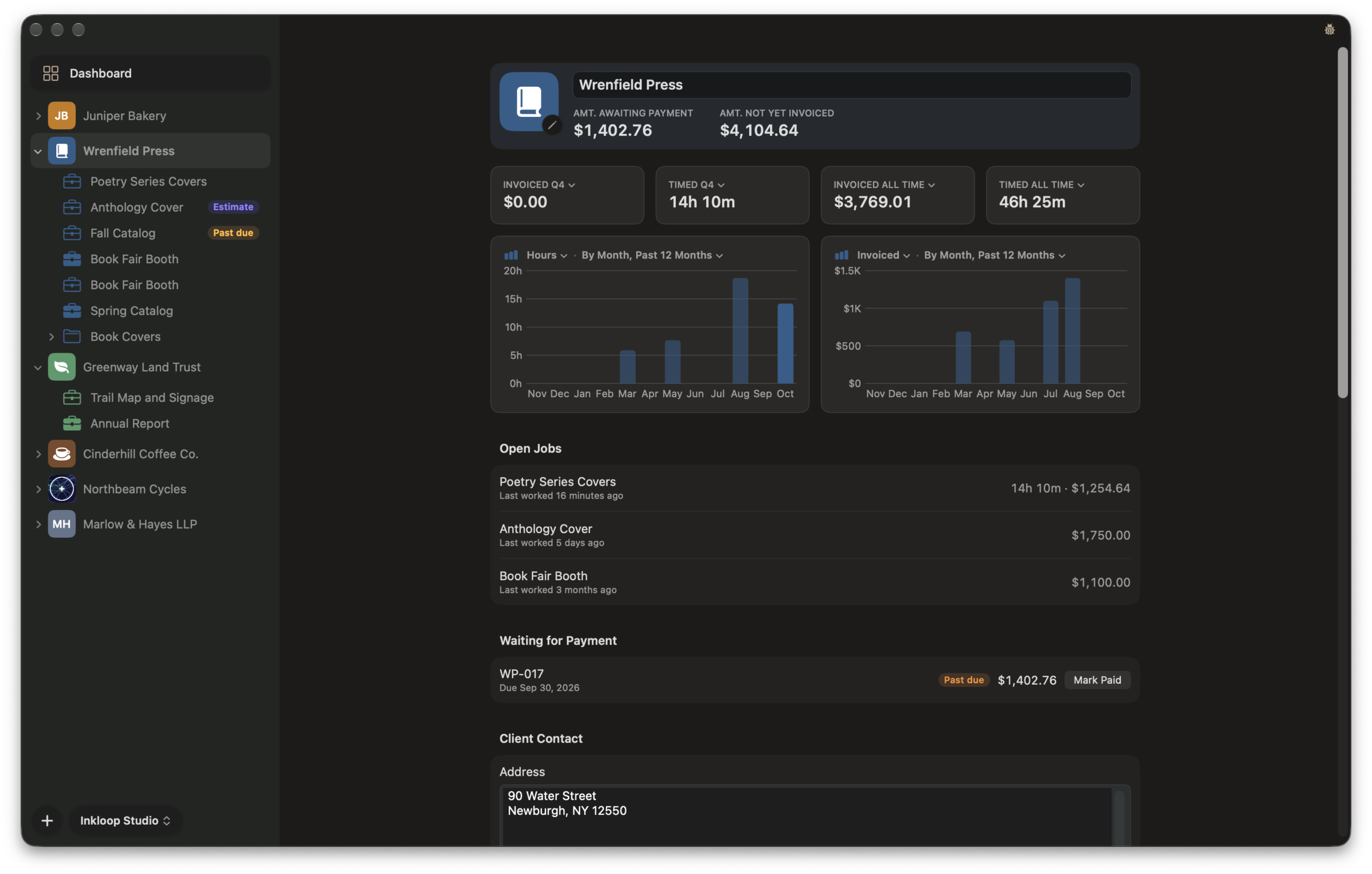The image size is (1372, 874).
Task: Click the main page vertical scrollbar
Action: [1343, 223]
